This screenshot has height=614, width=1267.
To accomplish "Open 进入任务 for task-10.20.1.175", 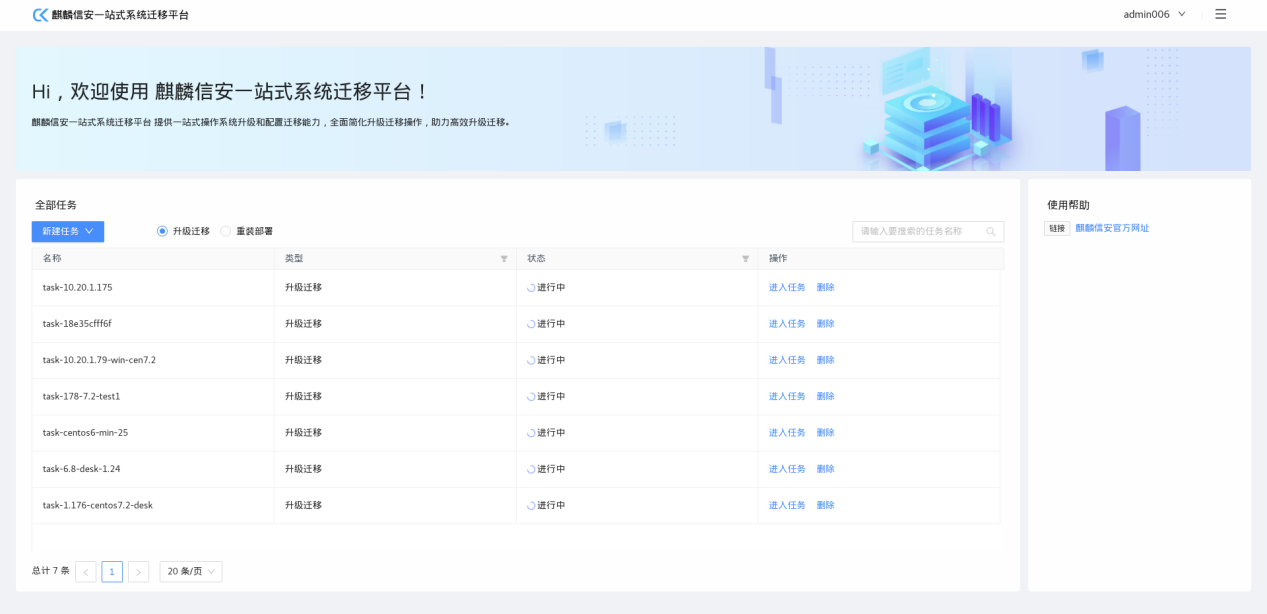I will coord(787,288).
